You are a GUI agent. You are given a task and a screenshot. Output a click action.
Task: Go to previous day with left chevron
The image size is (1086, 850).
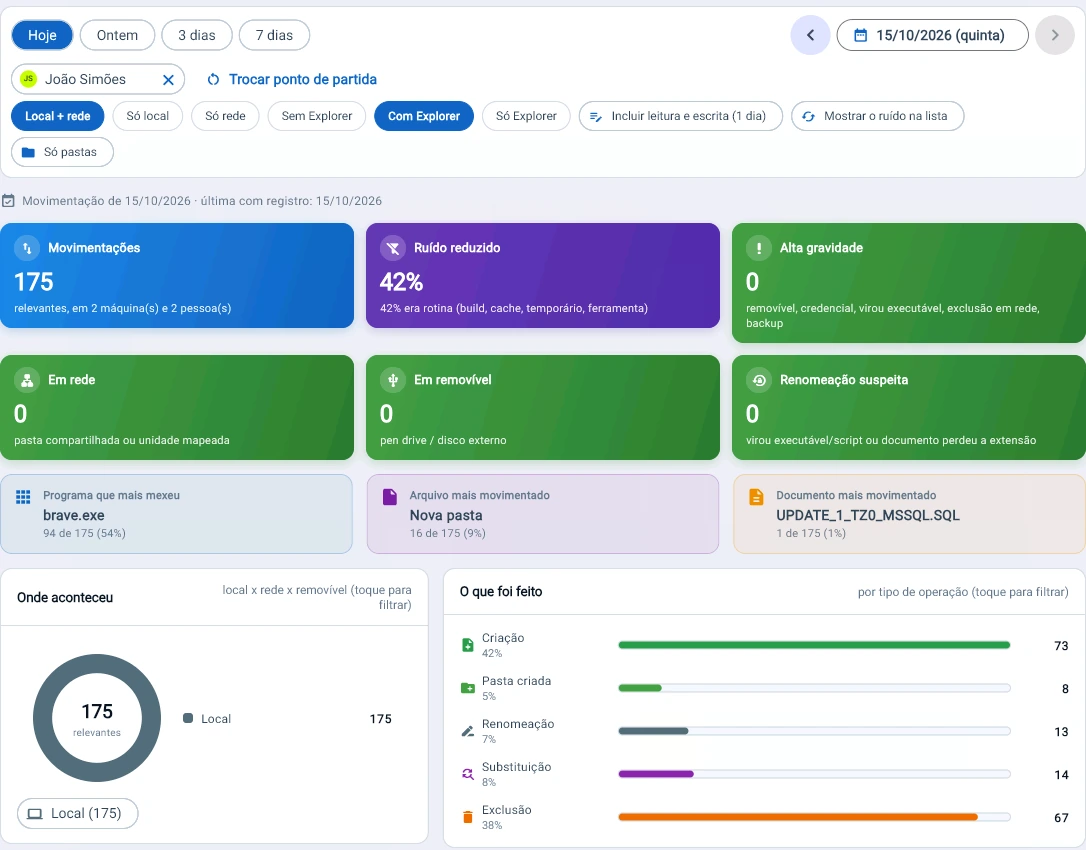[810, 35]
